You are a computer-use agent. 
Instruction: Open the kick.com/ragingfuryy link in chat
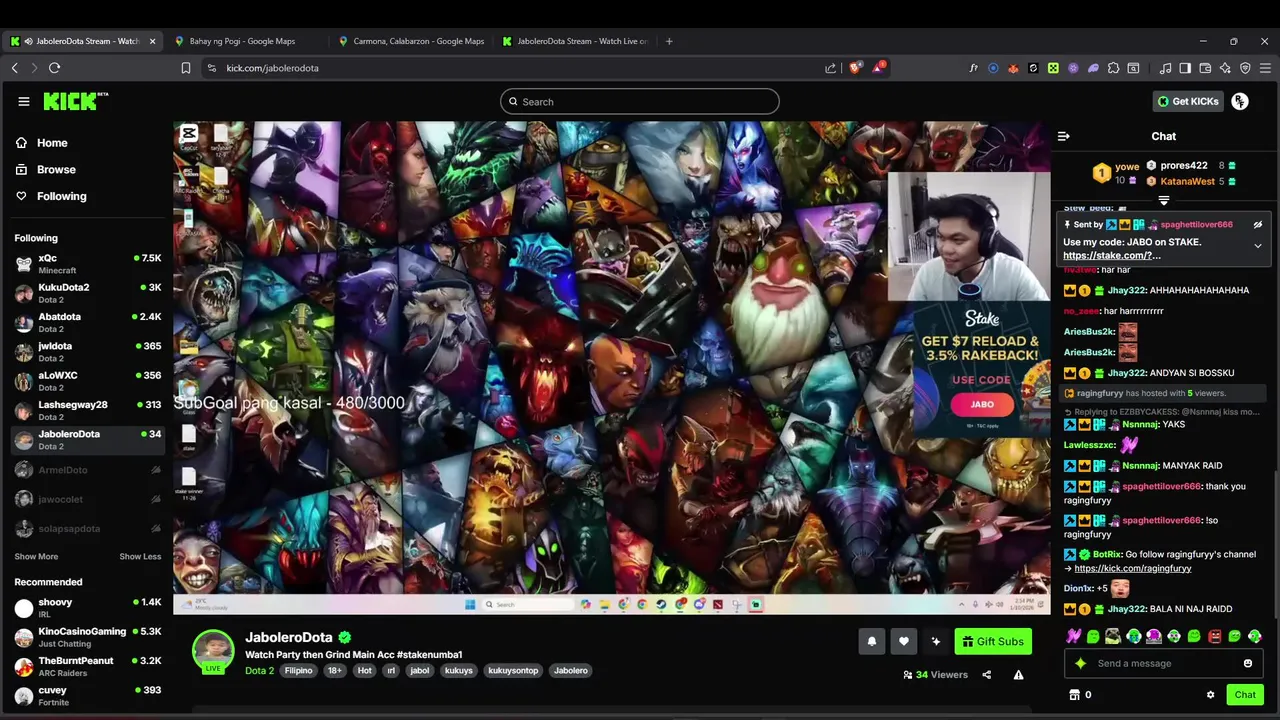[x=1132, y=569]
